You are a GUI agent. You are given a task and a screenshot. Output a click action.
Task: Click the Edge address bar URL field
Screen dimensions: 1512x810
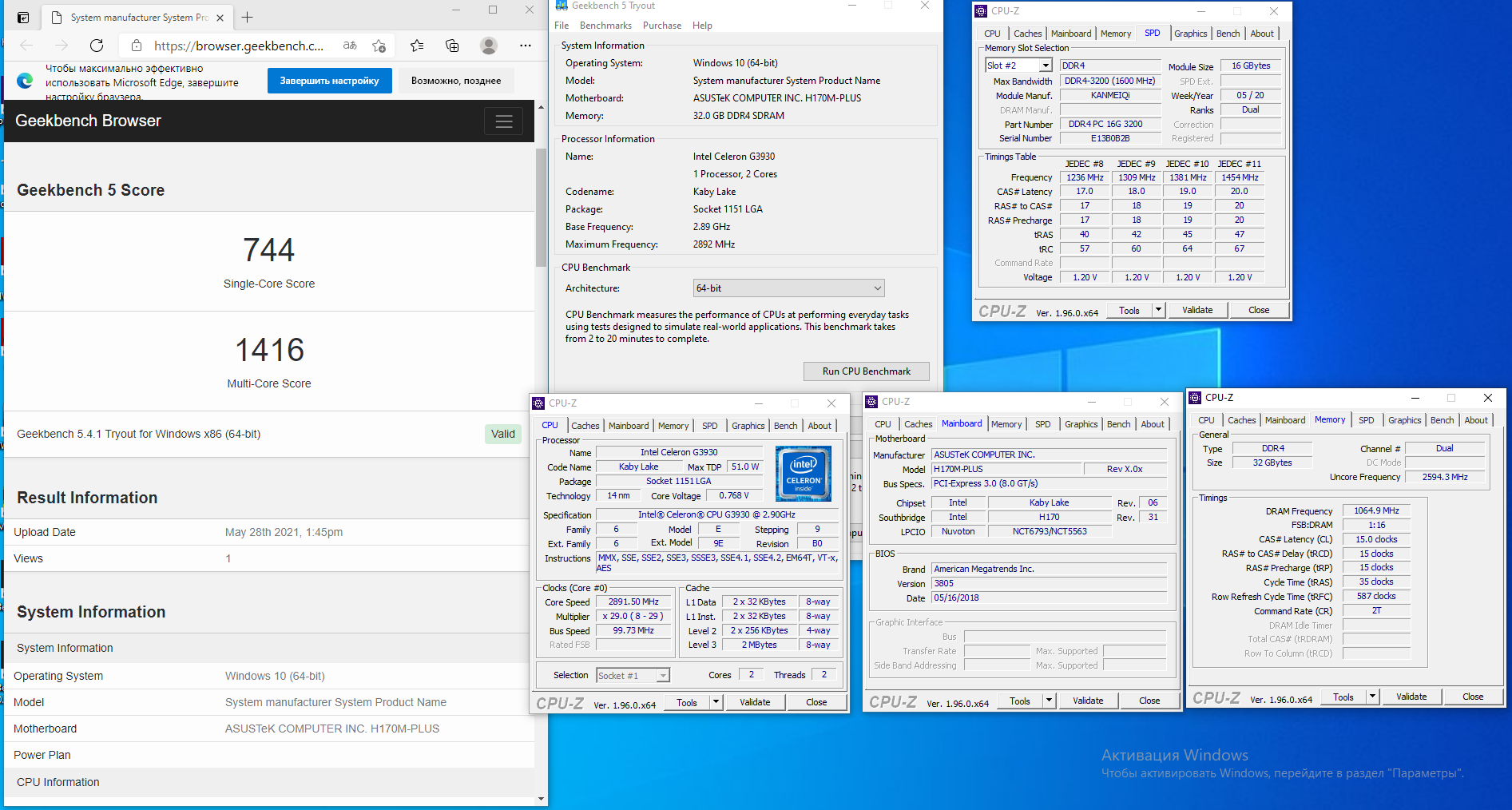click(238, 46)
